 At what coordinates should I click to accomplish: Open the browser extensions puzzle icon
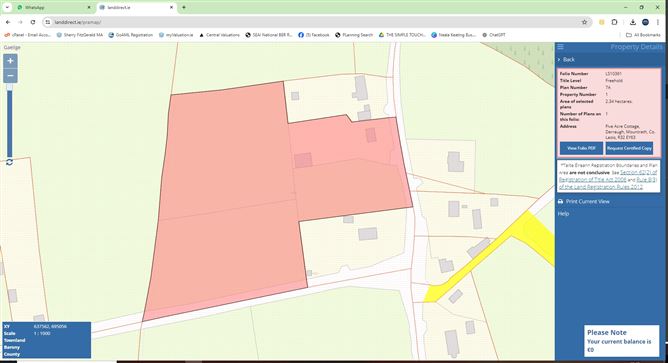(x=614, y=22)
